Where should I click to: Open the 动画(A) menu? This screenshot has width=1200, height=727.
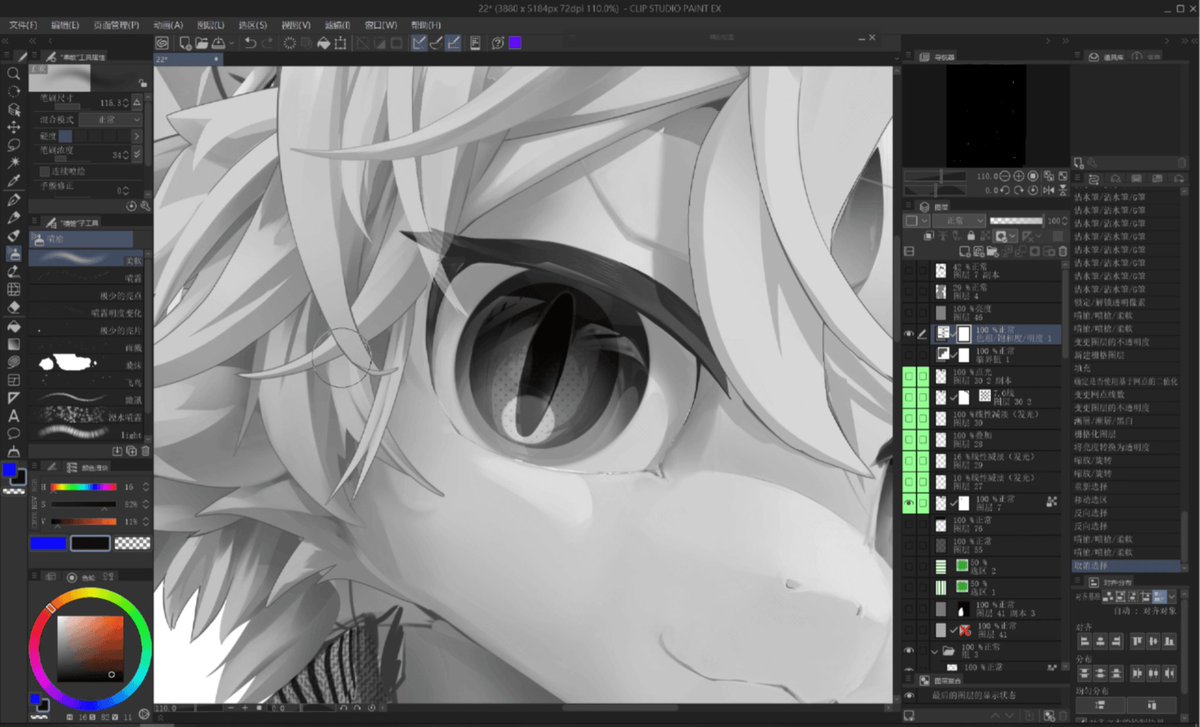(169, 24)
